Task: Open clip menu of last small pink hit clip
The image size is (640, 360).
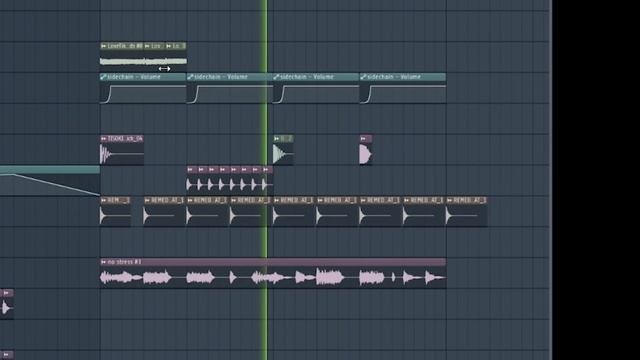Action: point(266,169)
